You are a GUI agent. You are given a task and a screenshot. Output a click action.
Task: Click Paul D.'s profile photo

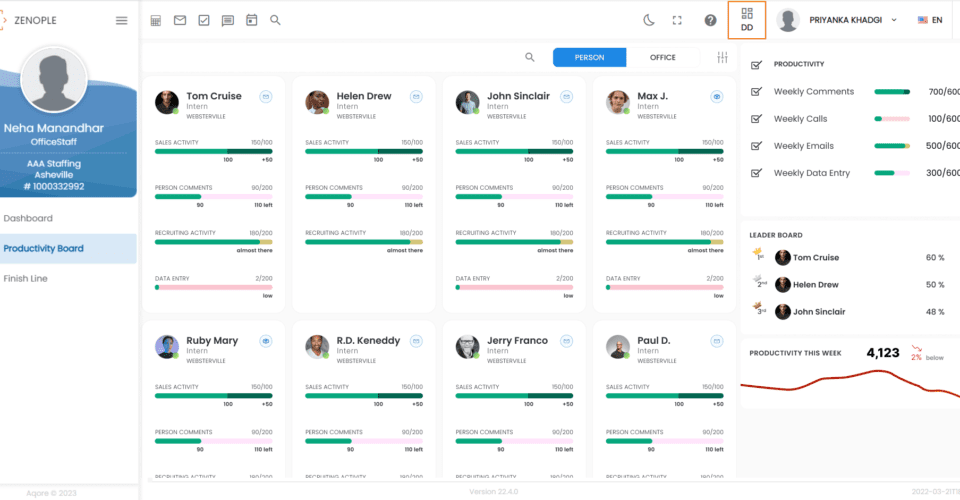[618, 346]
